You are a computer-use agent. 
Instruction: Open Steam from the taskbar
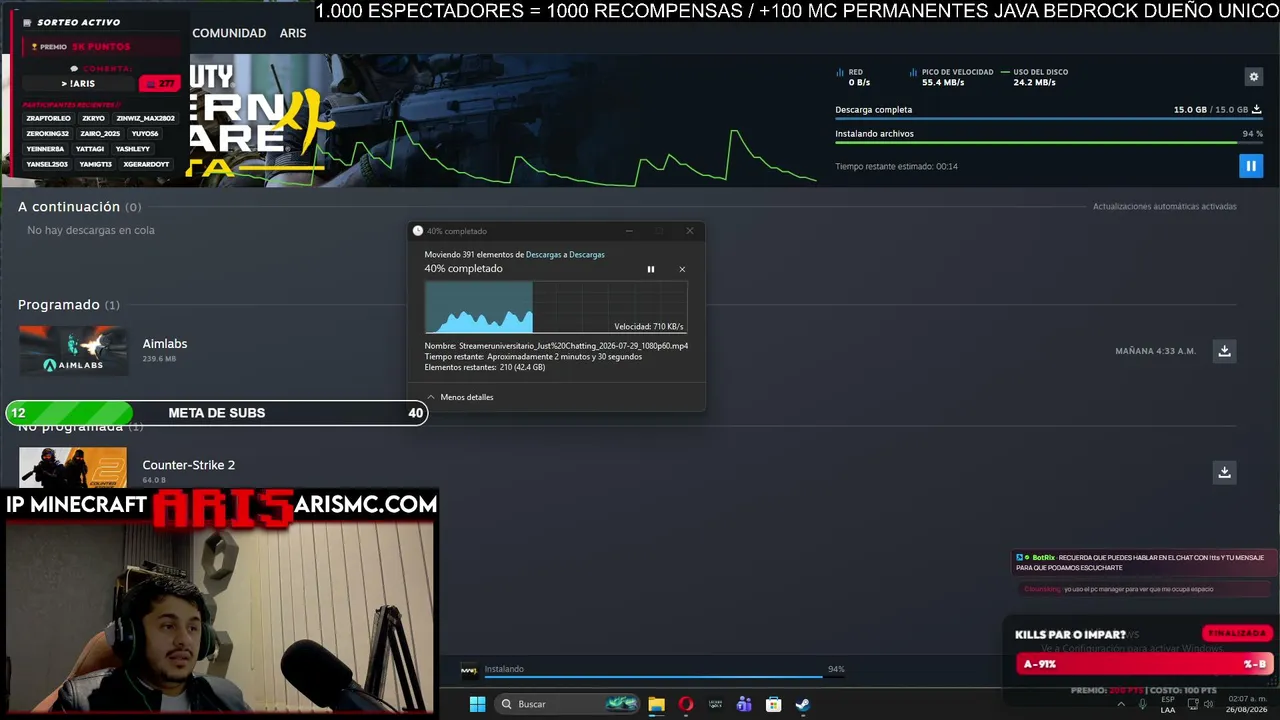tap(802, 704)
